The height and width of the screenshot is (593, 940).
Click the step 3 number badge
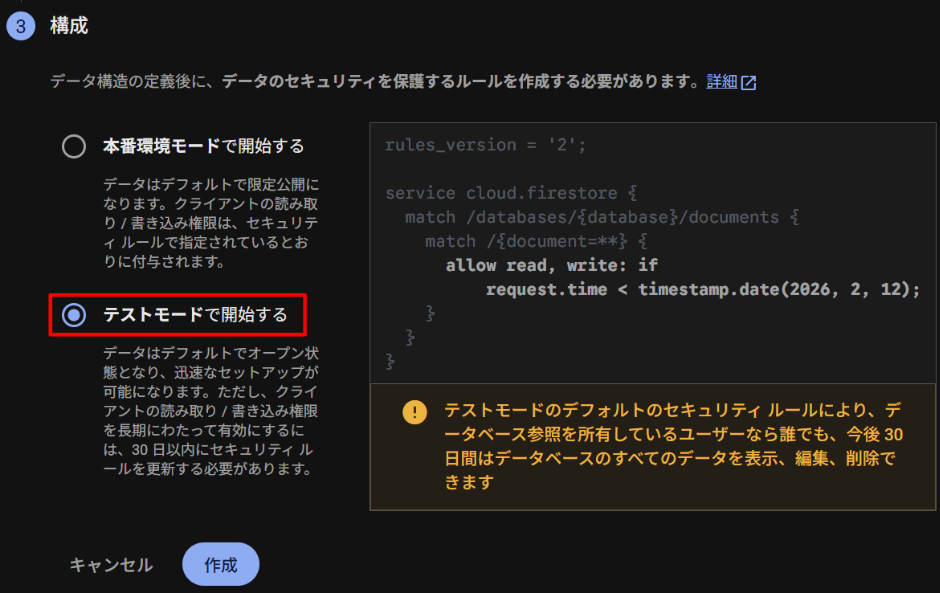coord(20,27)
